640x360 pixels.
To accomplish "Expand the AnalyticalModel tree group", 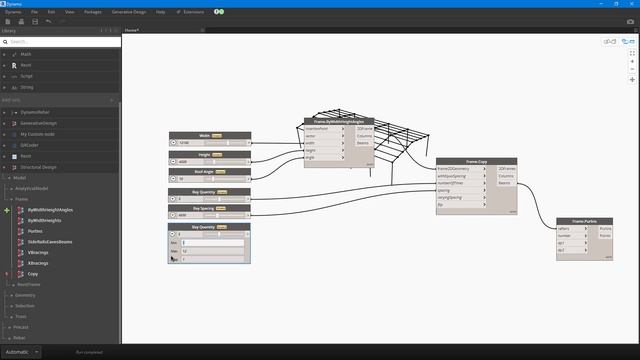I will tap(11, 189).
